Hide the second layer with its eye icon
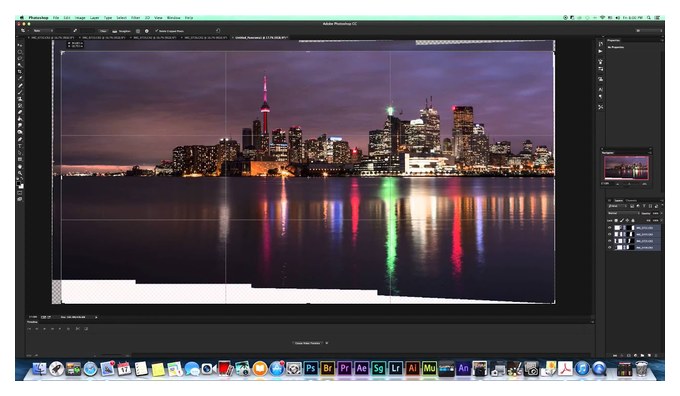Screen dimensions: 680x396 609,234
